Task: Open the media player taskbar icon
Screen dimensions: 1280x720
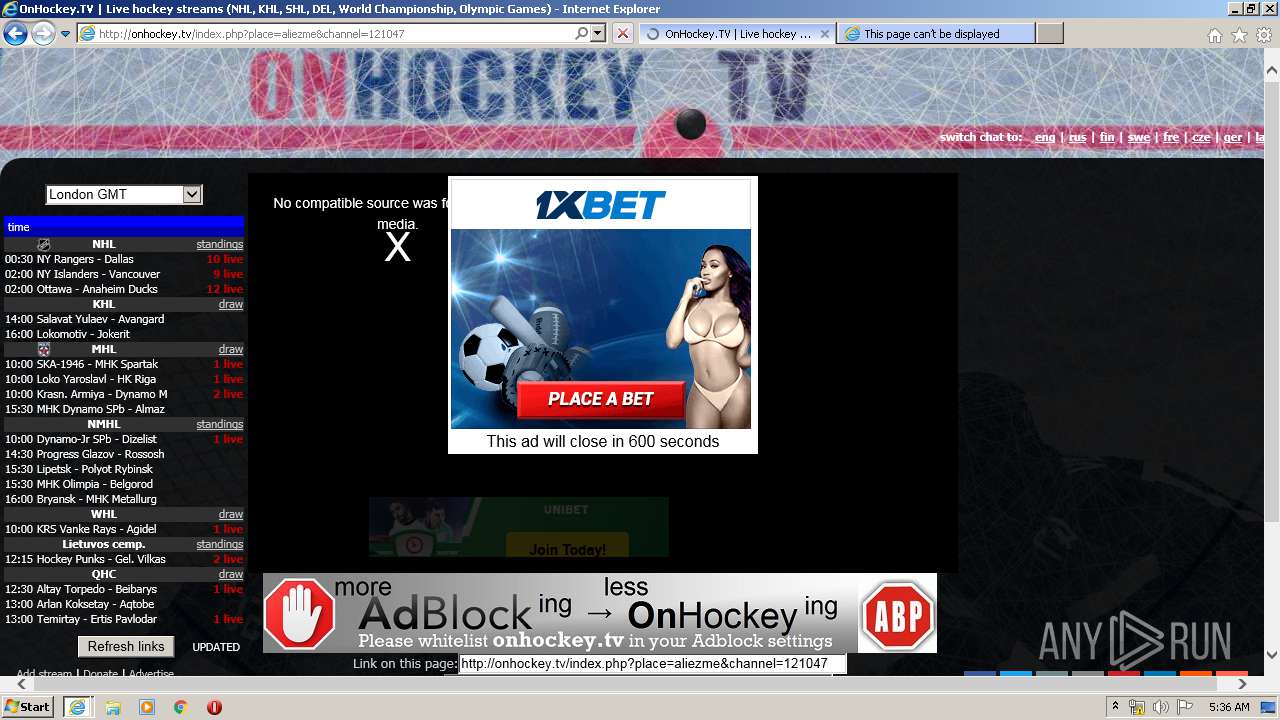Action: (x=147, y=707)
